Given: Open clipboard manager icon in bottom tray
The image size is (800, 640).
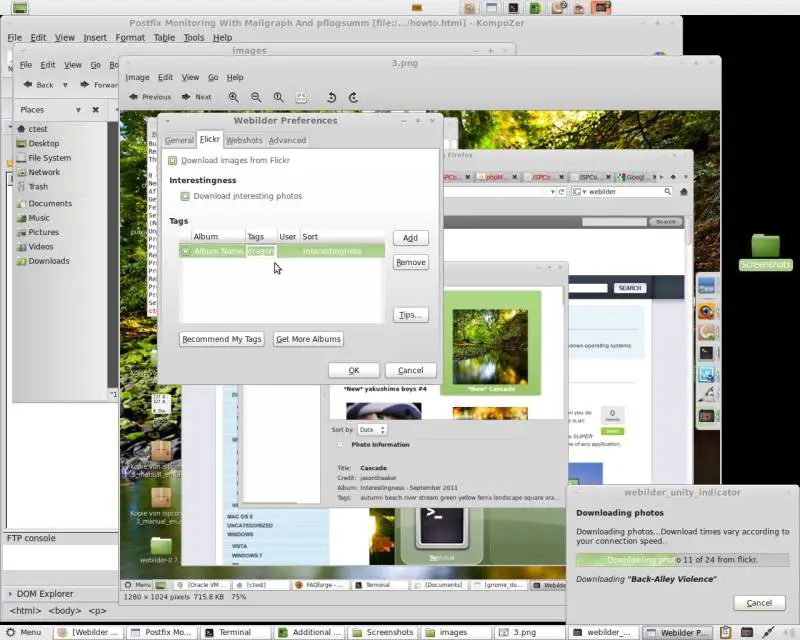Looking at the screenshot, I should [x=726, y=632].
